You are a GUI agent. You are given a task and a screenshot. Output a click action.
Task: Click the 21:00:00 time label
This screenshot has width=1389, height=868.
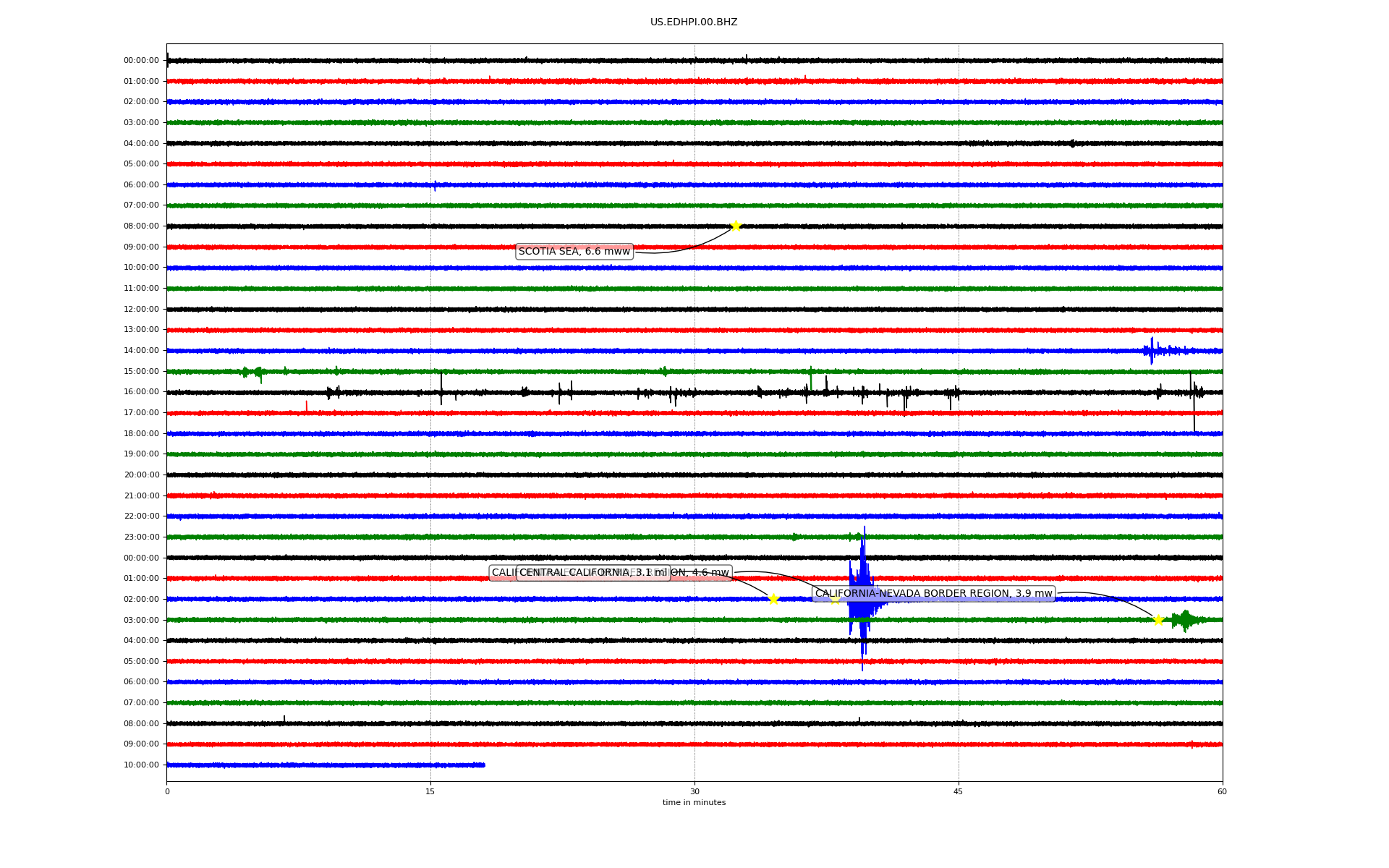(141, 496)
